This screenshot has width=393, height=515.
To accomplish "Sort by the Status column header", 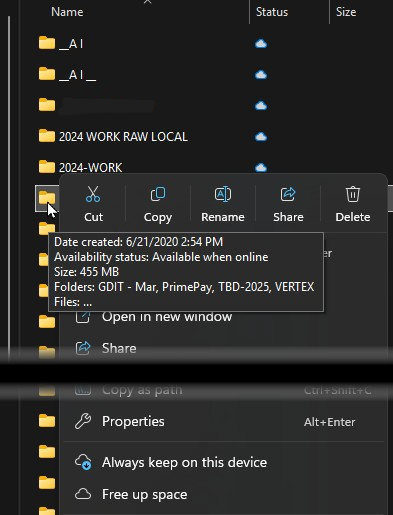I will click(x=272, y=12).
